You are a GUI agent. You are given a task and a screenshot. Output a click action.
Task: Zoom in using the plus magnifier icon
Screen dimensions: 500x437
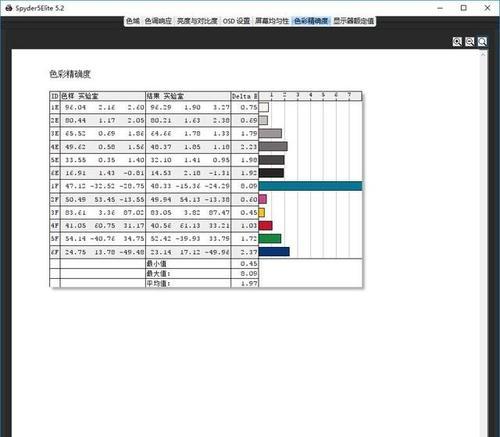click(x=457, y=42)
